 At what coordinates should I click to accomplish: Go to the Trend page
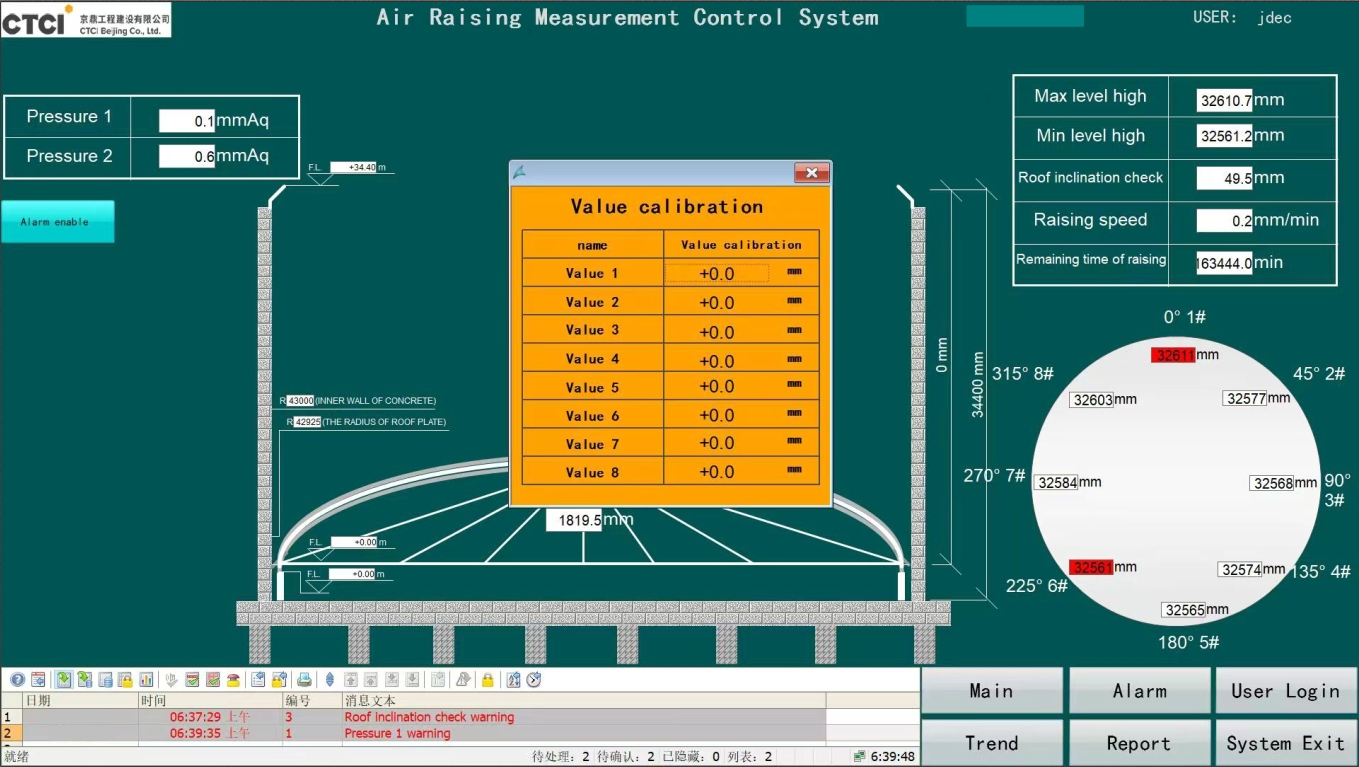tap(991, 743)
